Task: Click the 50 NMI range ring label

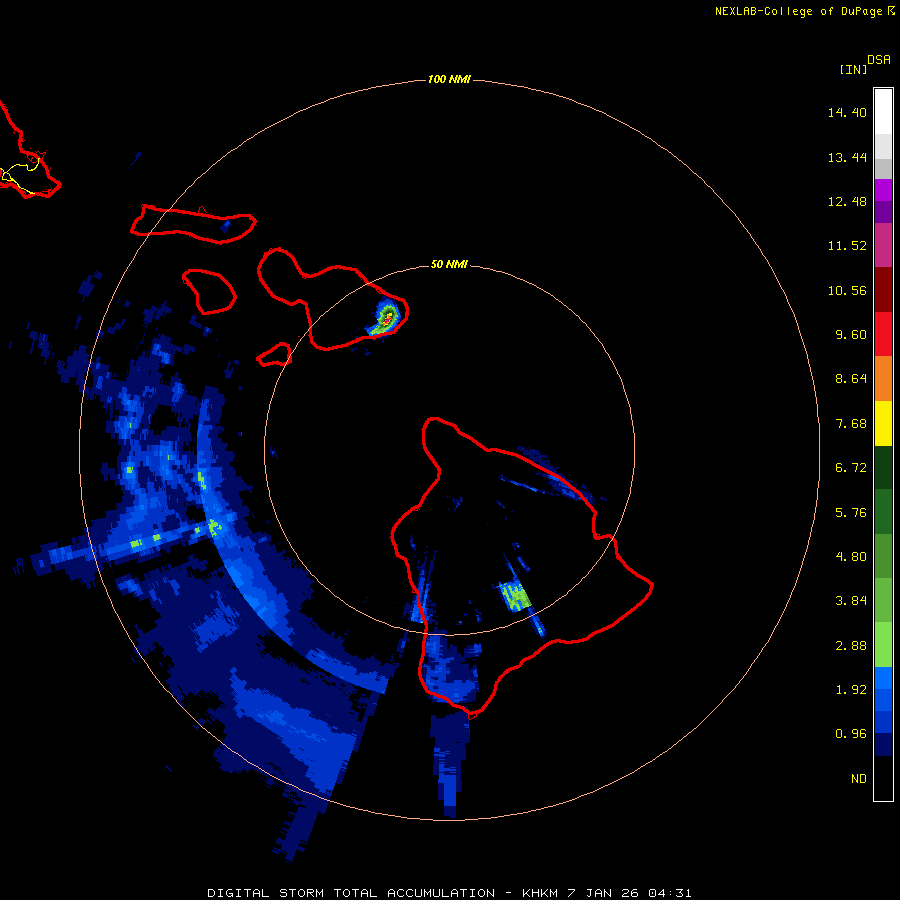Action: point(449,264)
